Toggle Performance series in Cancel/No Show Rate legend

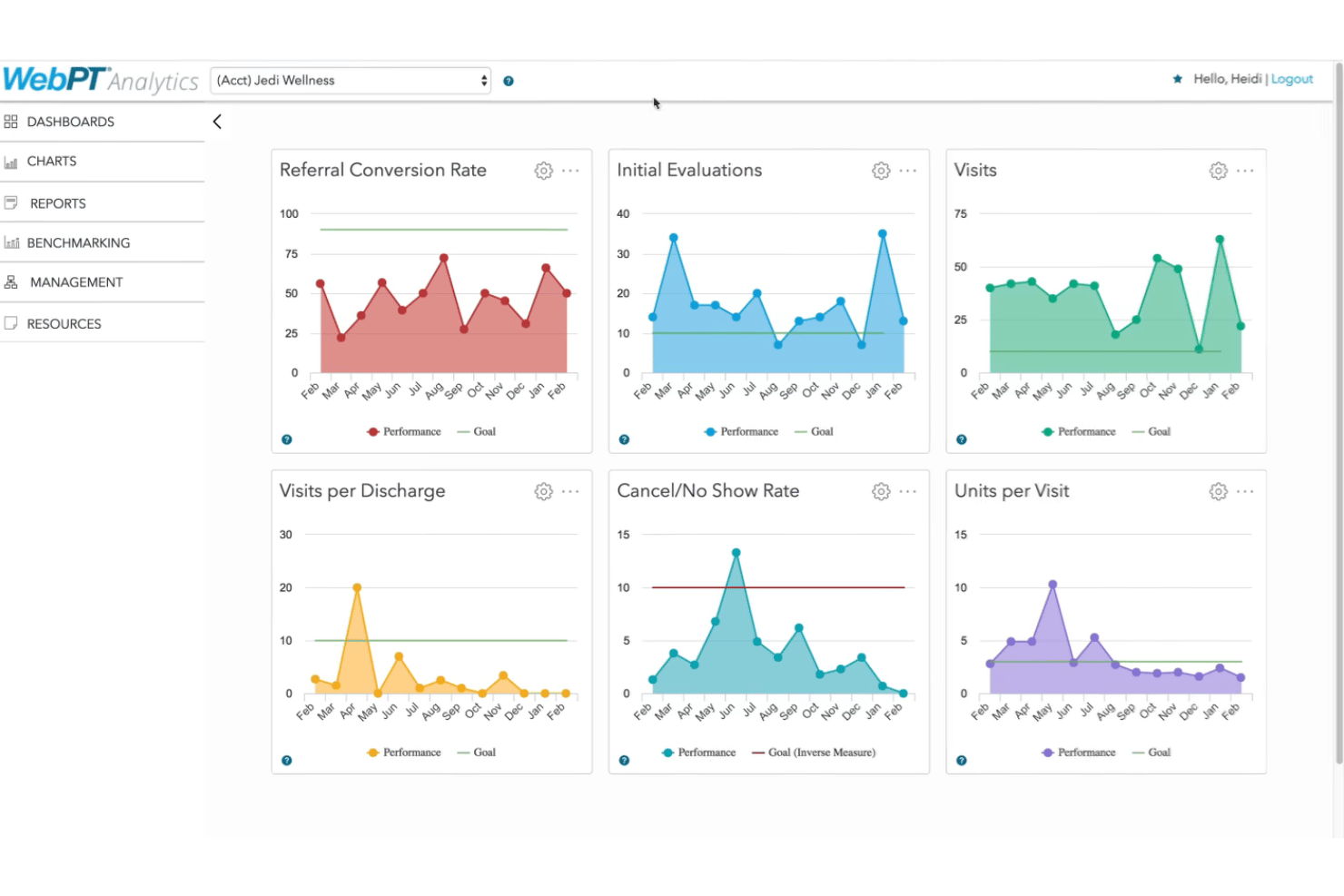coord(699,752)
